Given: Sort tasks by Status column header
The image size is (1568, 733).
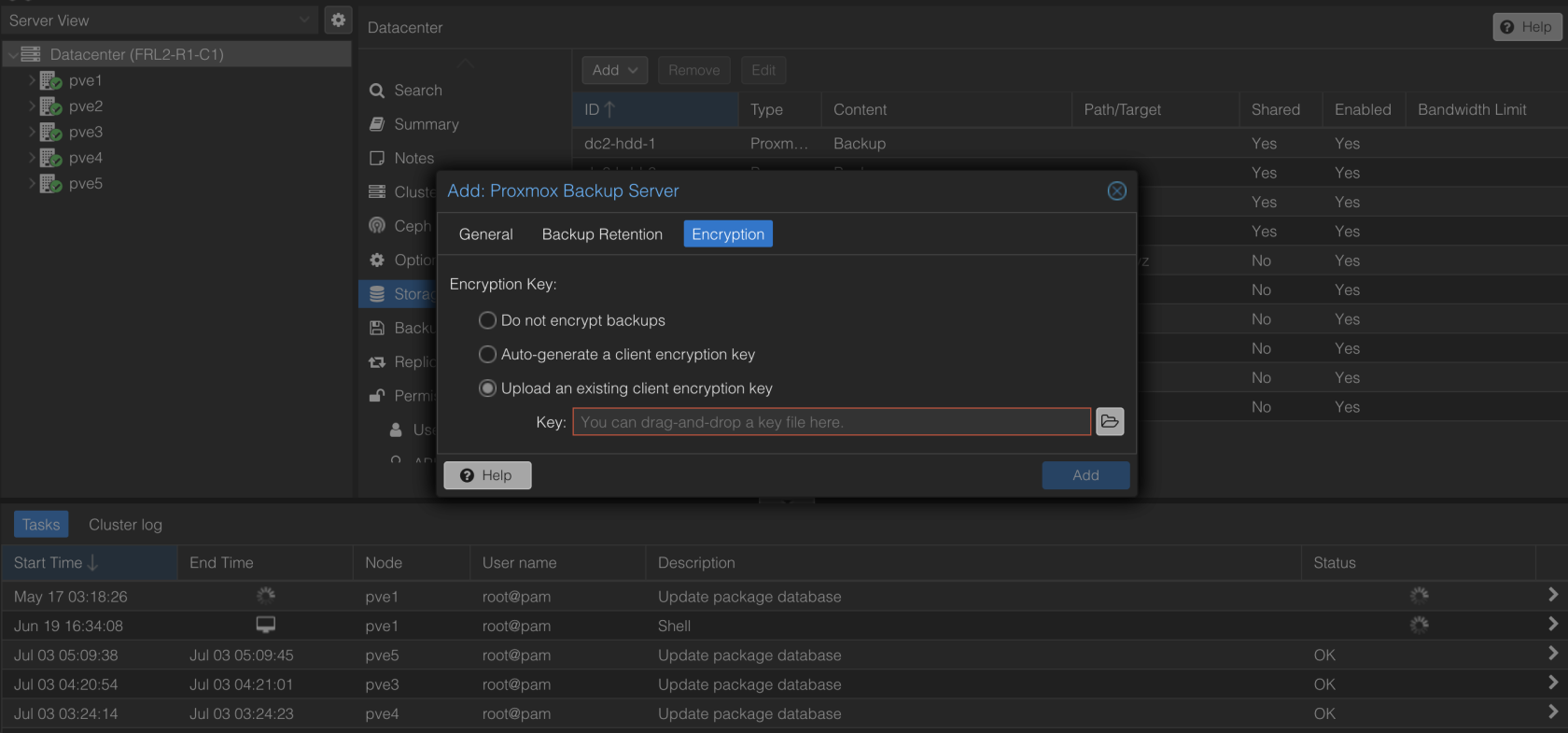Looking at the screenshot, I should pyautogui.click(x=1418, y=563).
